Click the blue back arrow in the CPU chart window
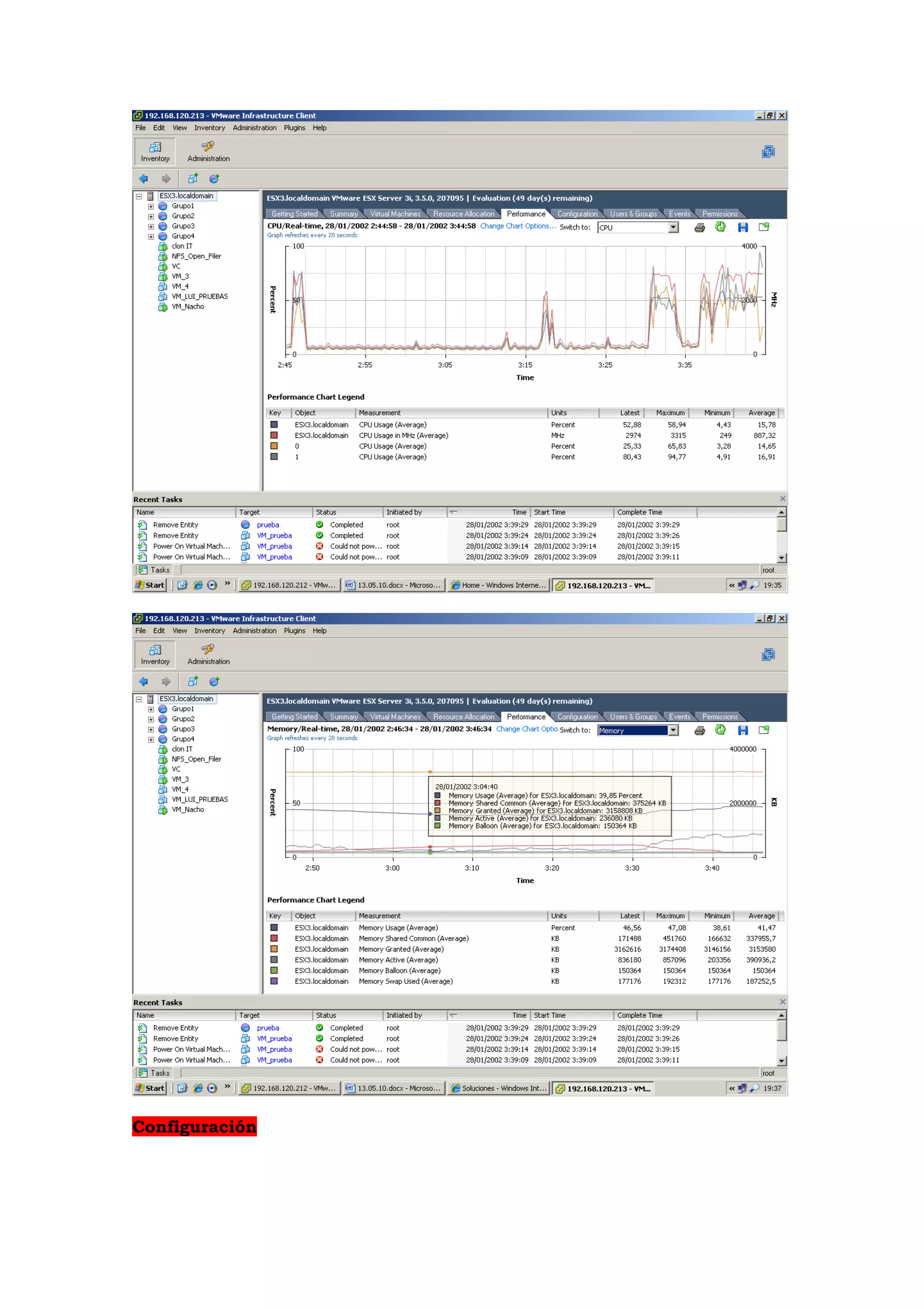The height and width of the screenshot is (1308, 924). (143, 179)
